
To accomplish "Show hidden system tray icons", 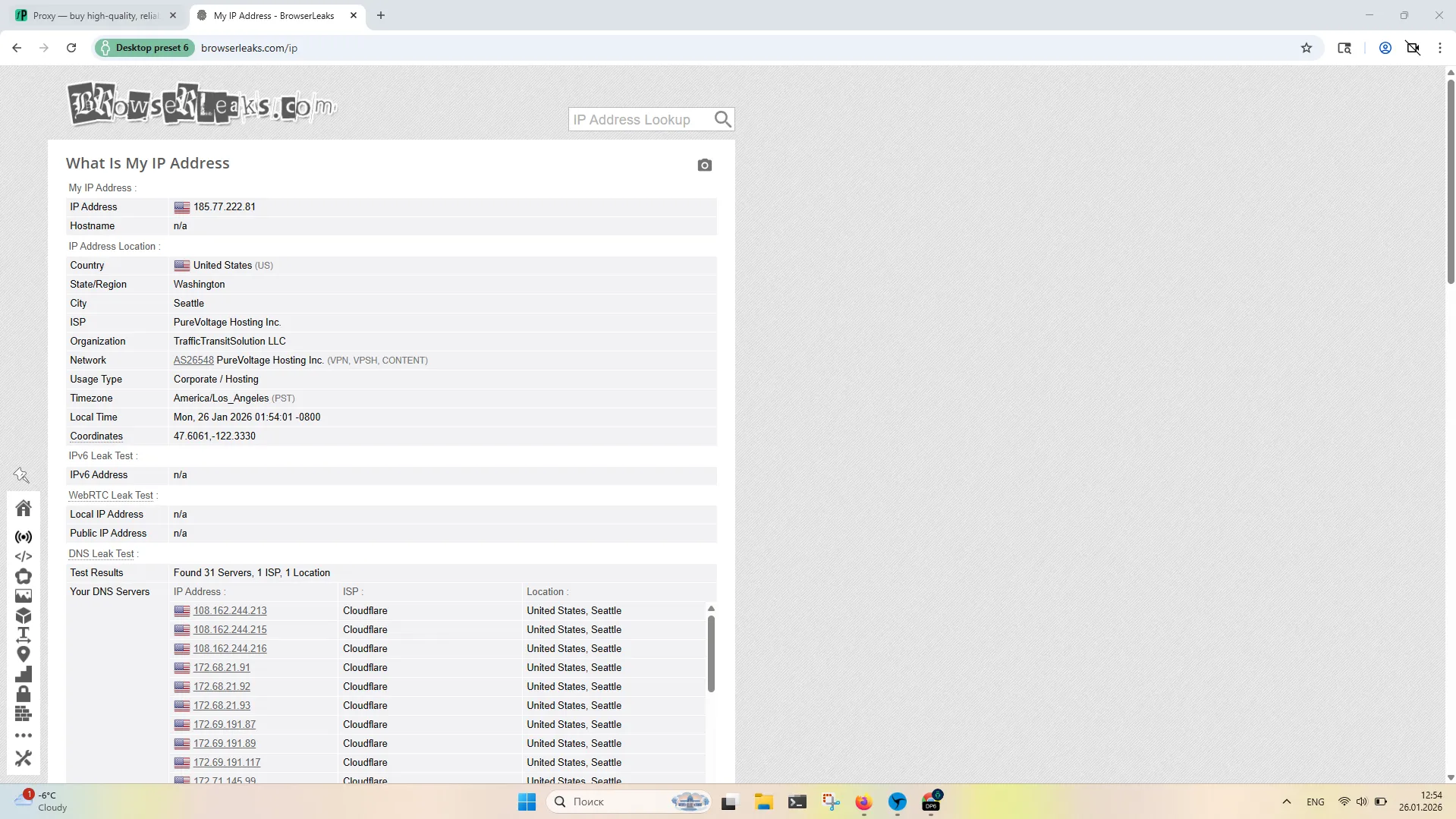I will [x=1287, y=802].
